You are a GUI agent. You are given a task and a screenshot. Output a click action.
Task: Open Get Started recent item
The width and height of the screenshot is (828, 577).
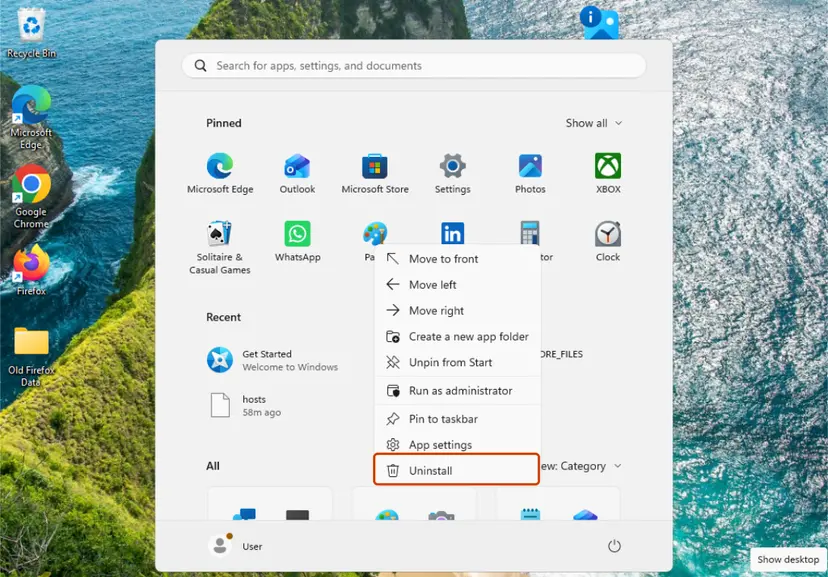tap(272, 360)
